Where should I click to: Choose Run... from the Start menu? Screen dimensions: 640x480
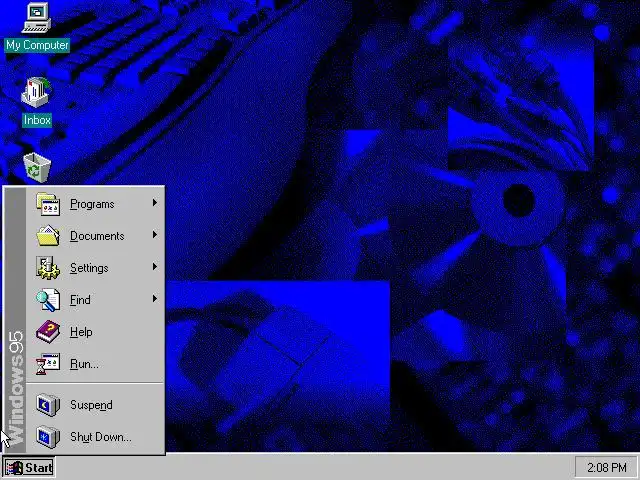click(95, 364)
